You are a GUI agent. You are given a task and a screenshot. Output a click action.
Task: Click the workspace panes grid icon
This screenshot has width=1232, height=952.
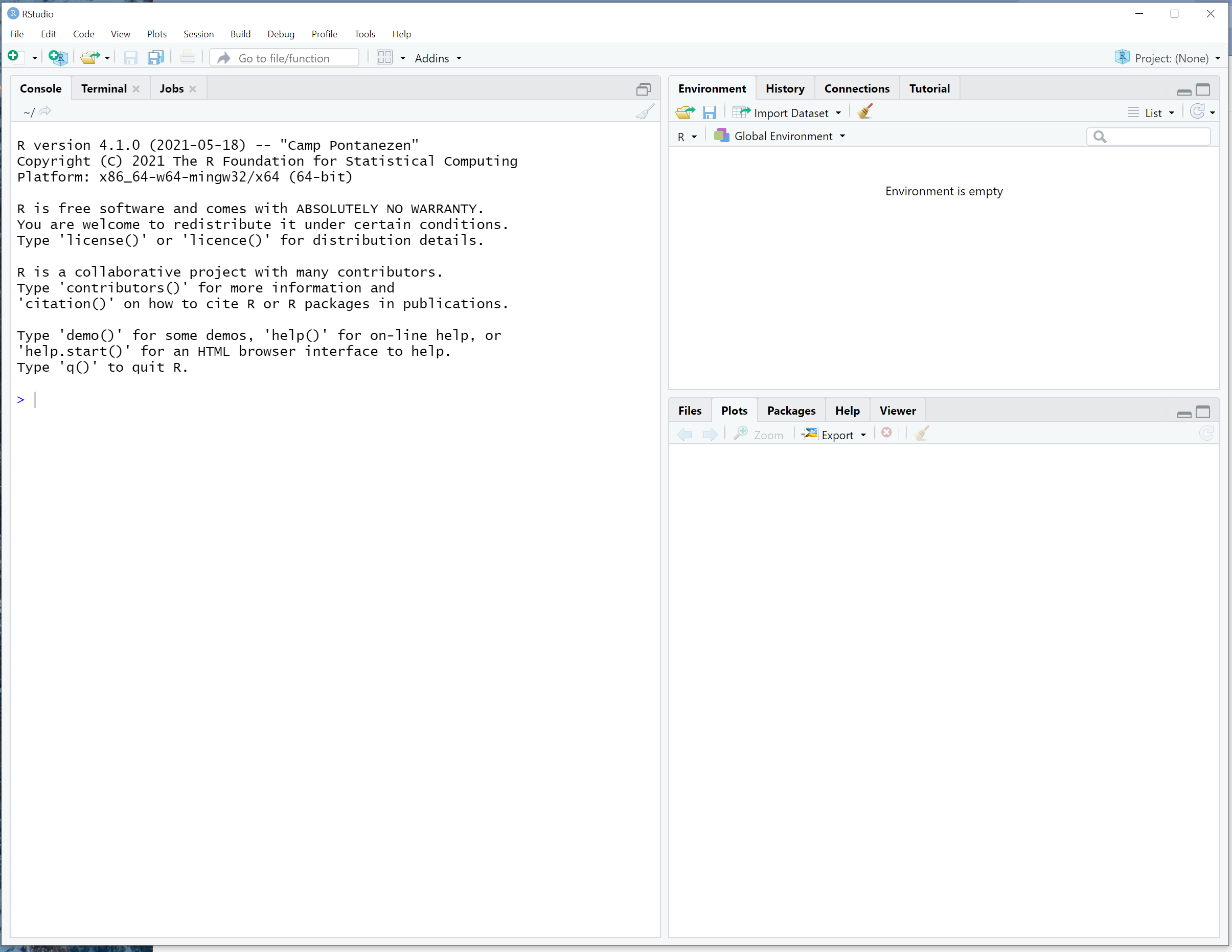(384, 58)
